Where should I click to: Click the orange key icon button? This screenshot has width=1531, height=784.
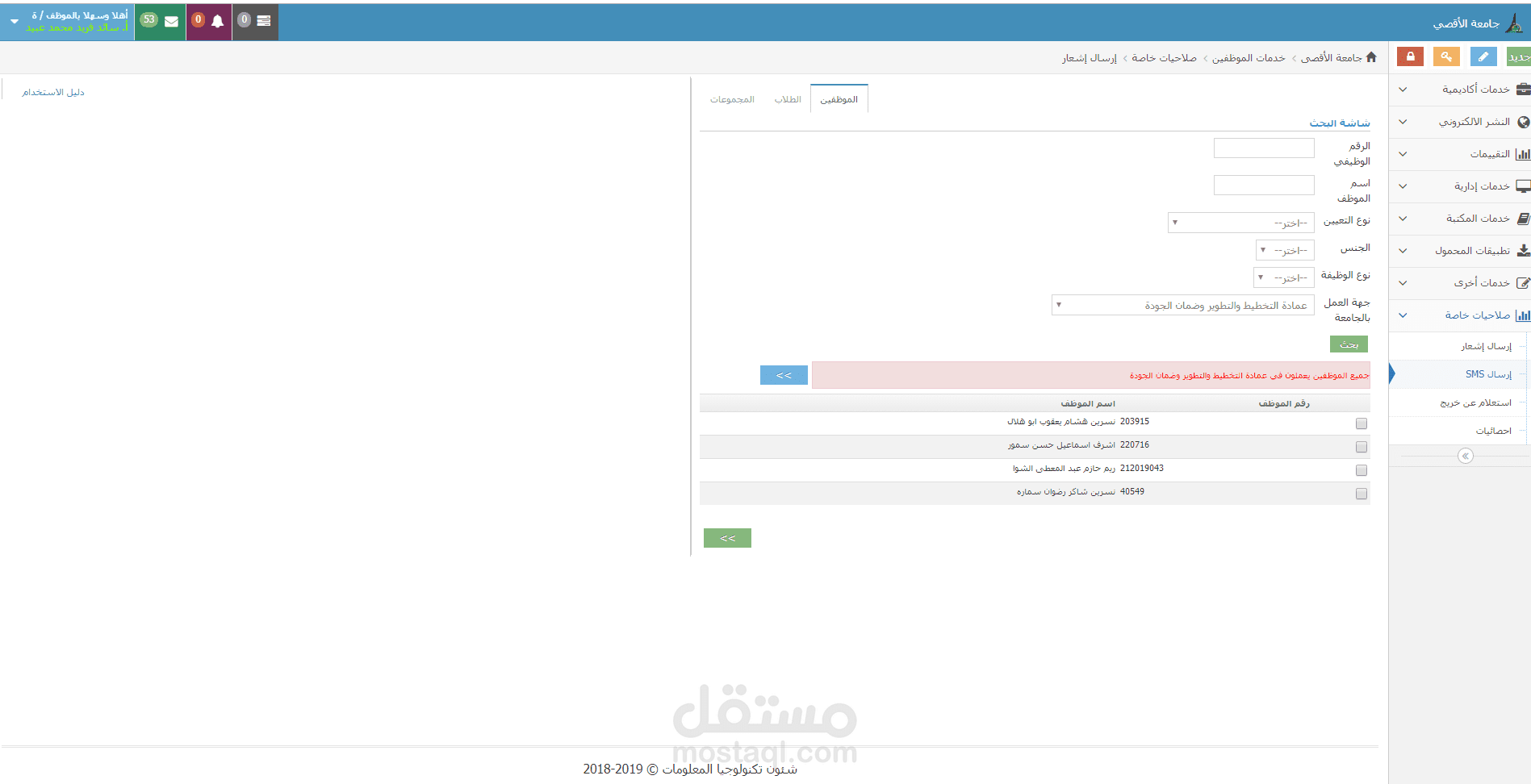(x=1446, y=56)
